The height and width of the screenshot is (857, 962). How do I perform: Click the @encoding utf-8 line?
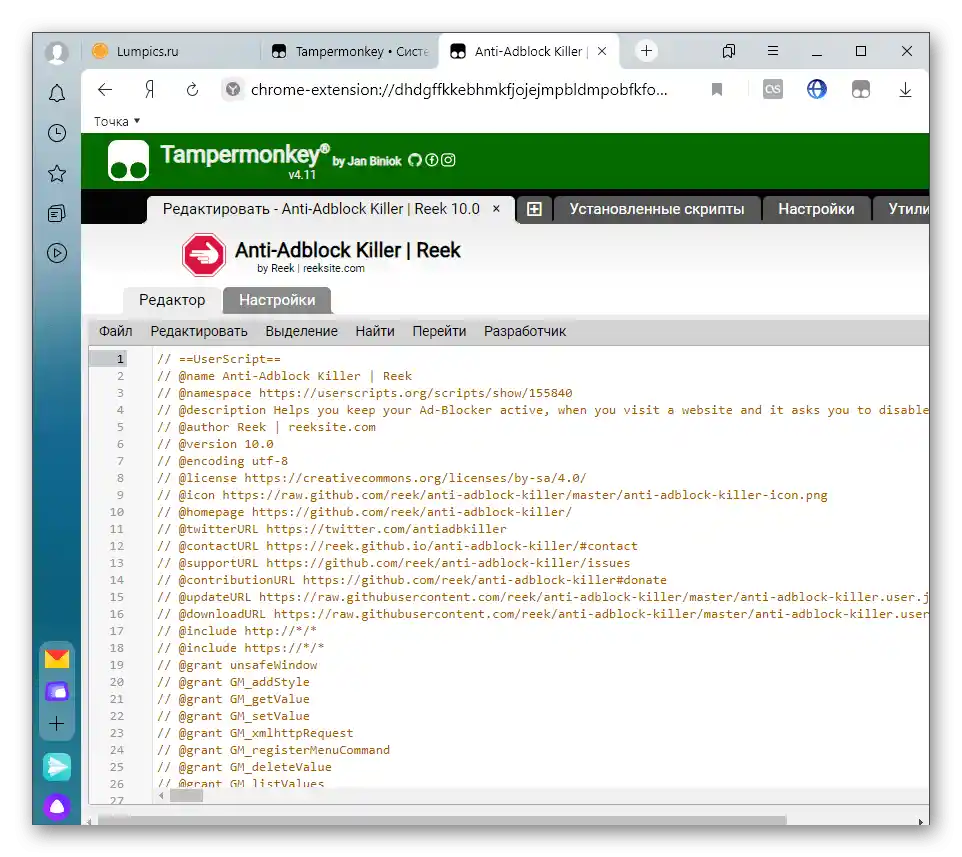[222, 461]
